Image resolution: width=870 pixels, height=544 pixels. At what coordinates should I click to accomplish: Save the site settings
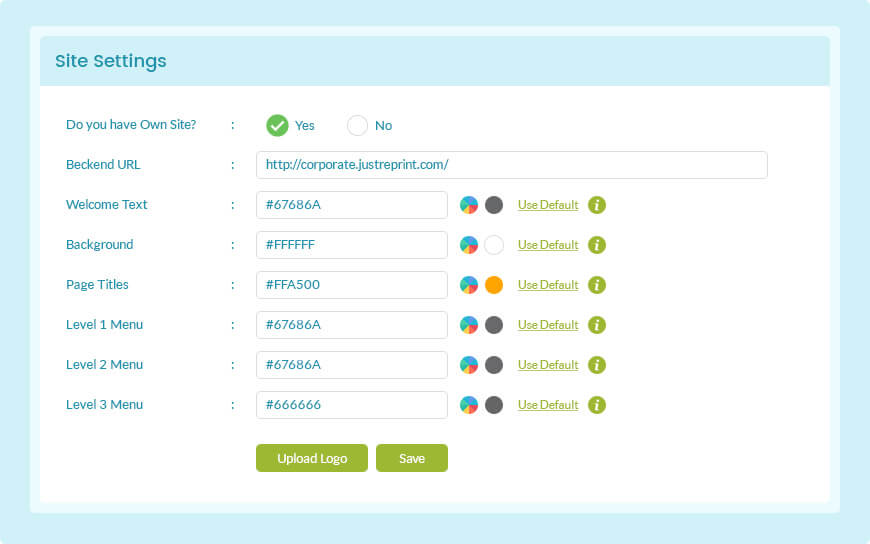tap(412, 458)
